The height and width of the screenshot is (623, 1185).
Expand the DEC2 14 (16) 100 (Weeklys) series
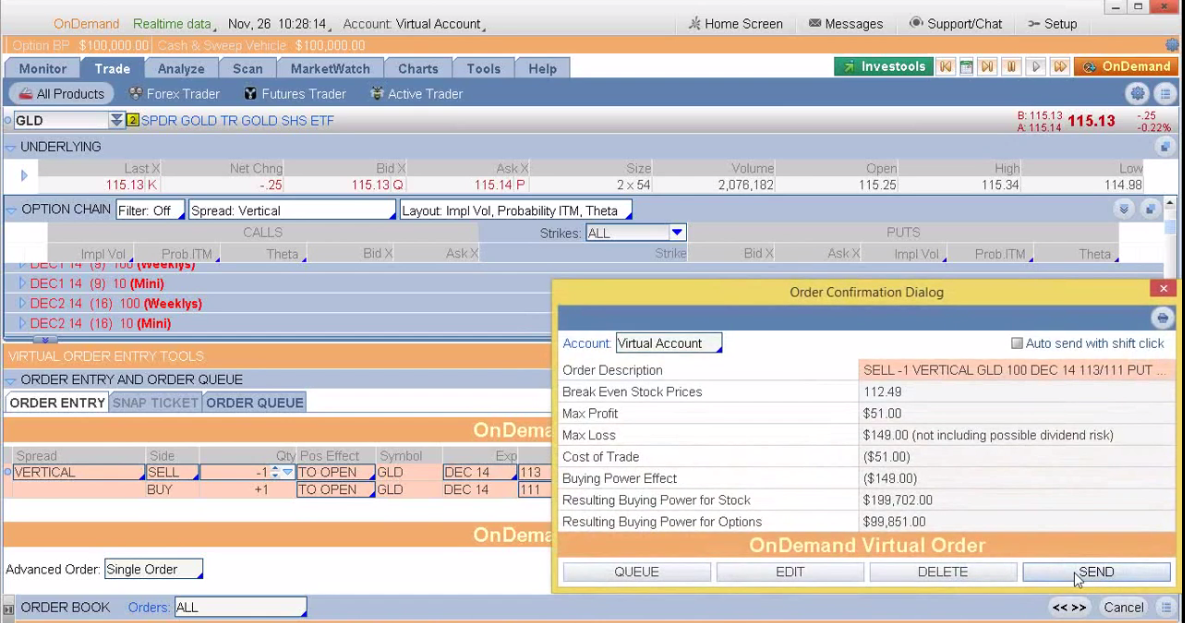pos(22,303)
